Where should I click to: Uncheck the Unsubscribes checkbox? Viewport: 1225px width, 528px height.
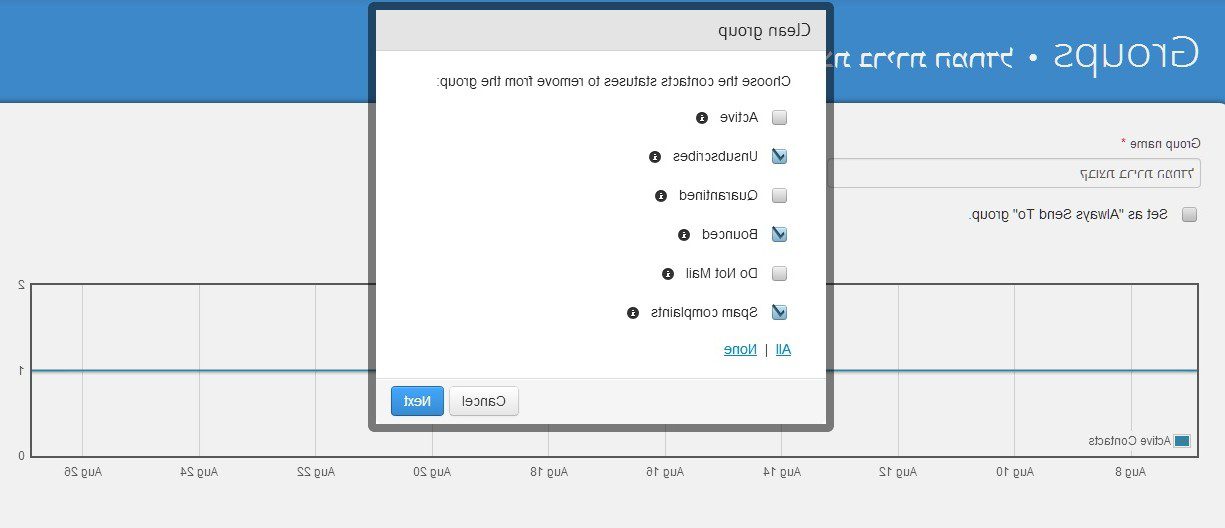[780, 156]
